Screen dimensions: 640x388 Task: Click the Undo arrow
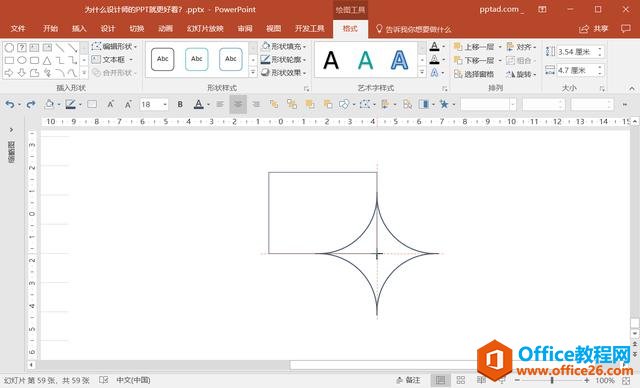coord(10,104)
